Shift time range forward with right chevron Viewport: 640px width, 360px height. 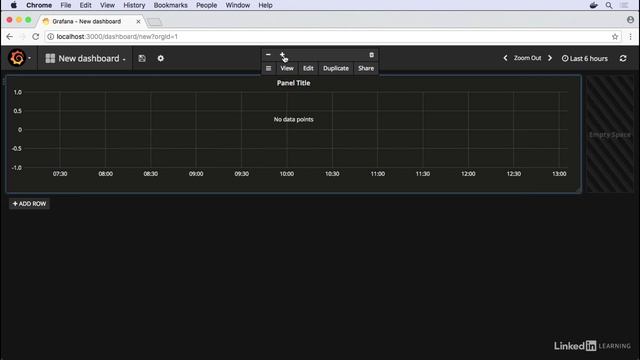pos(550,58)
